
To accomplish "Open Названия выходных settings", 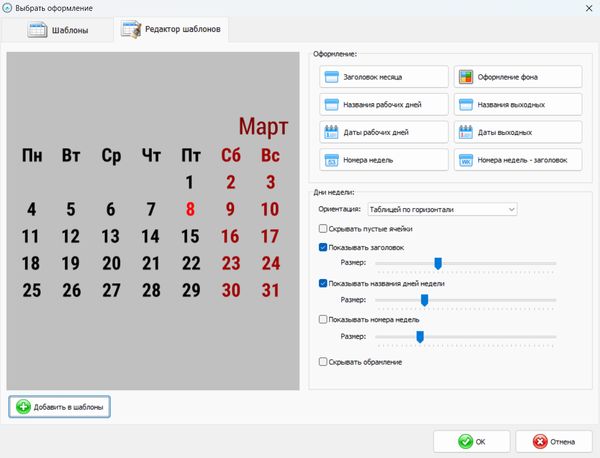I will click(x=517, y=104).
